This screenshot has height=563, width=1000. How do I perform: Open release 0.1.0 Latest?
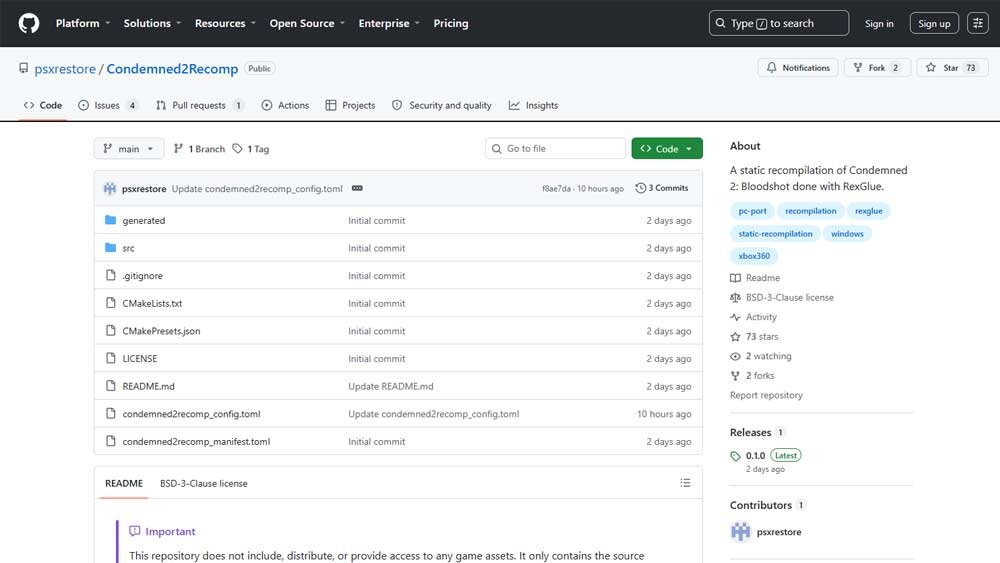coord(766,456)
